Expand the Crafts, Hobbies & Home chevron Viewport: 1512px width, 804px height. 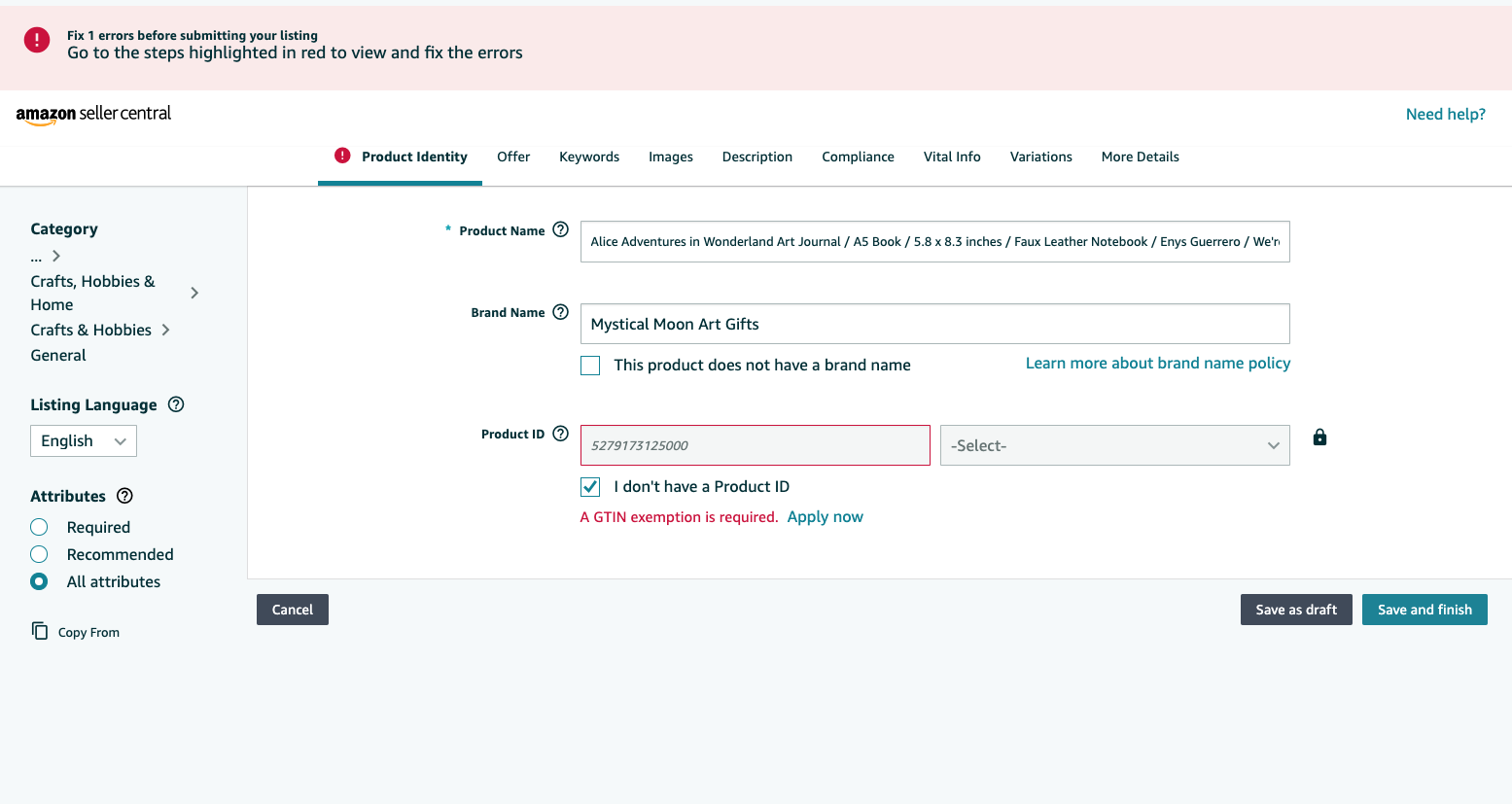coord(194,293)
